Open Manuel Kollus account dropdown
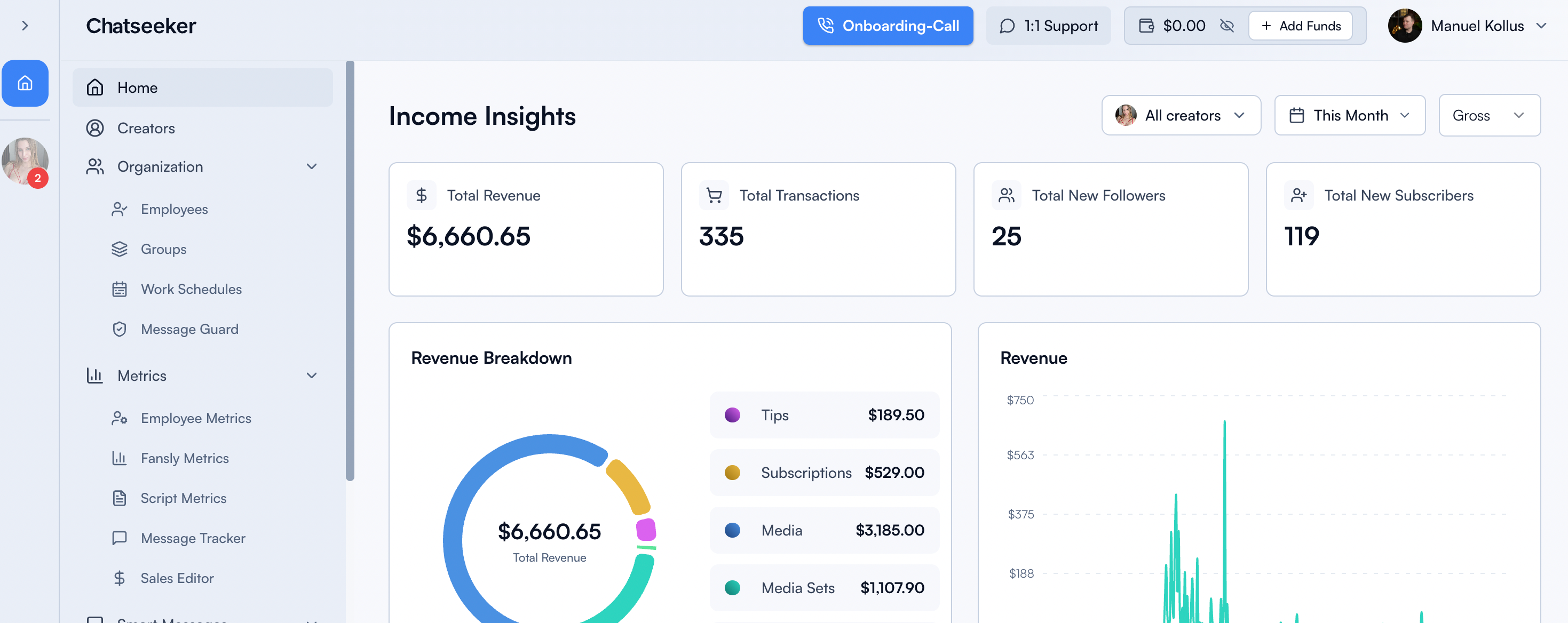Viewport: 1568px width, 623px height. 1541,26
